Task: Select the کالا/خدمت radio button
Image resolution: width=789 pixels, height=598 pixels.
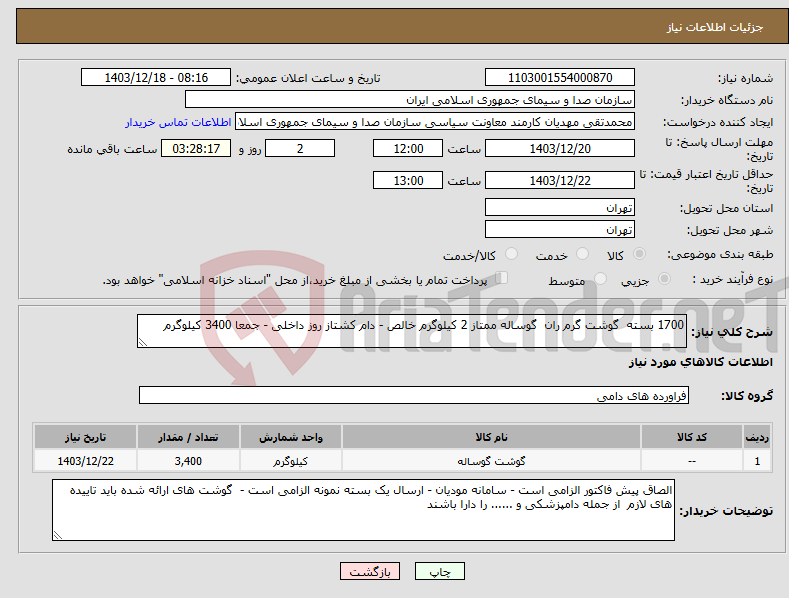Action: pos(511,254)
